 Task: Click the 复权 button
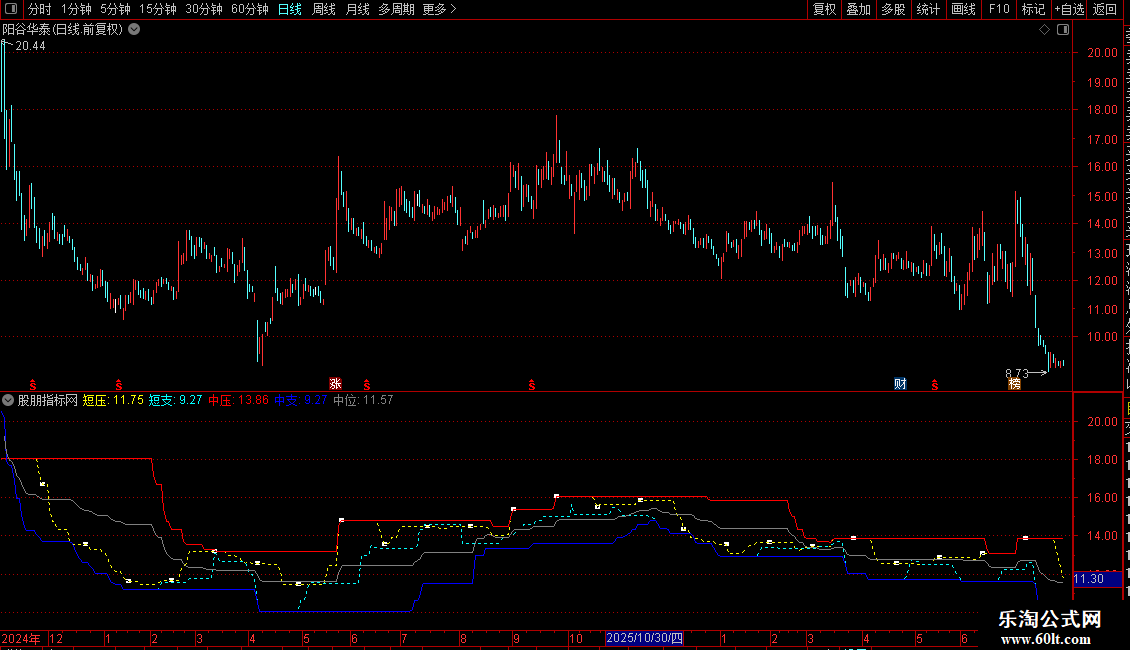[x=824, y=9]
